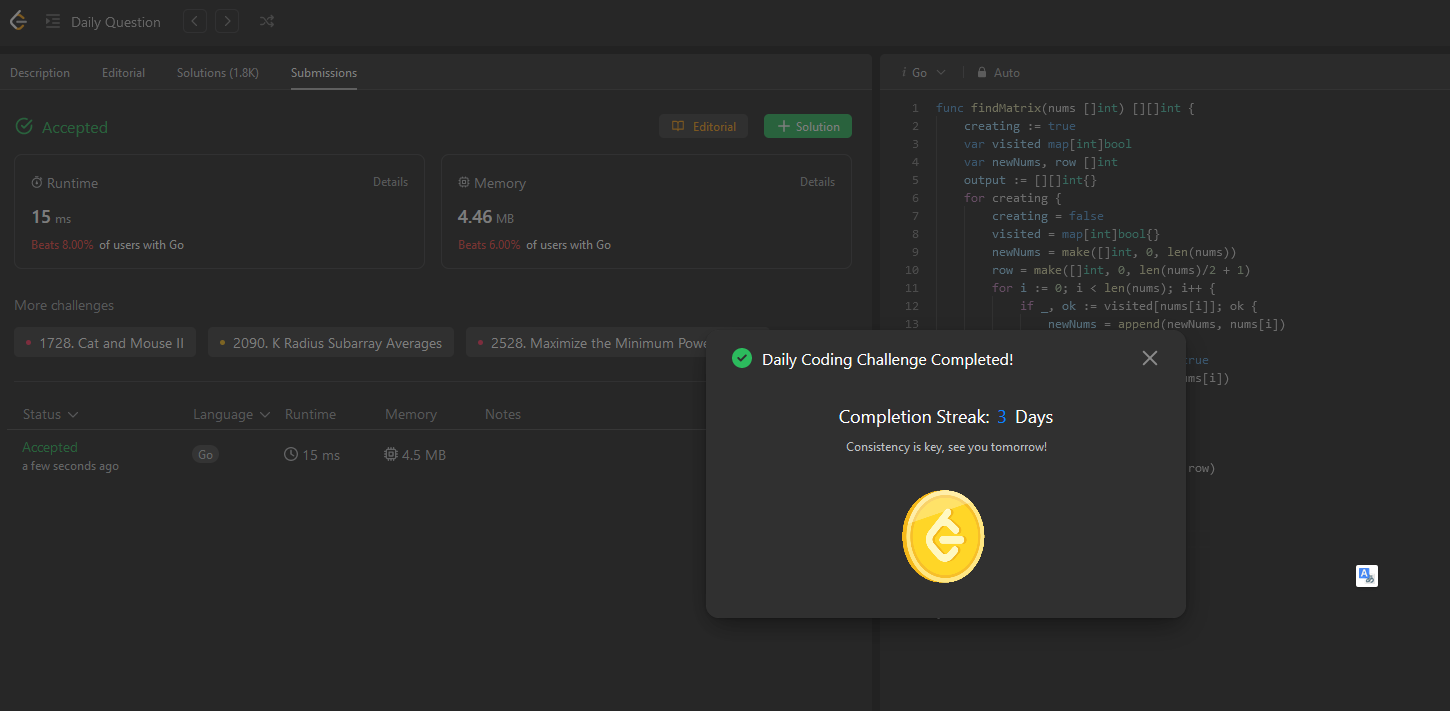Screen dimensions: 1450x711
Task: Expand the Language filter dropdown
Action: (231, 414)
